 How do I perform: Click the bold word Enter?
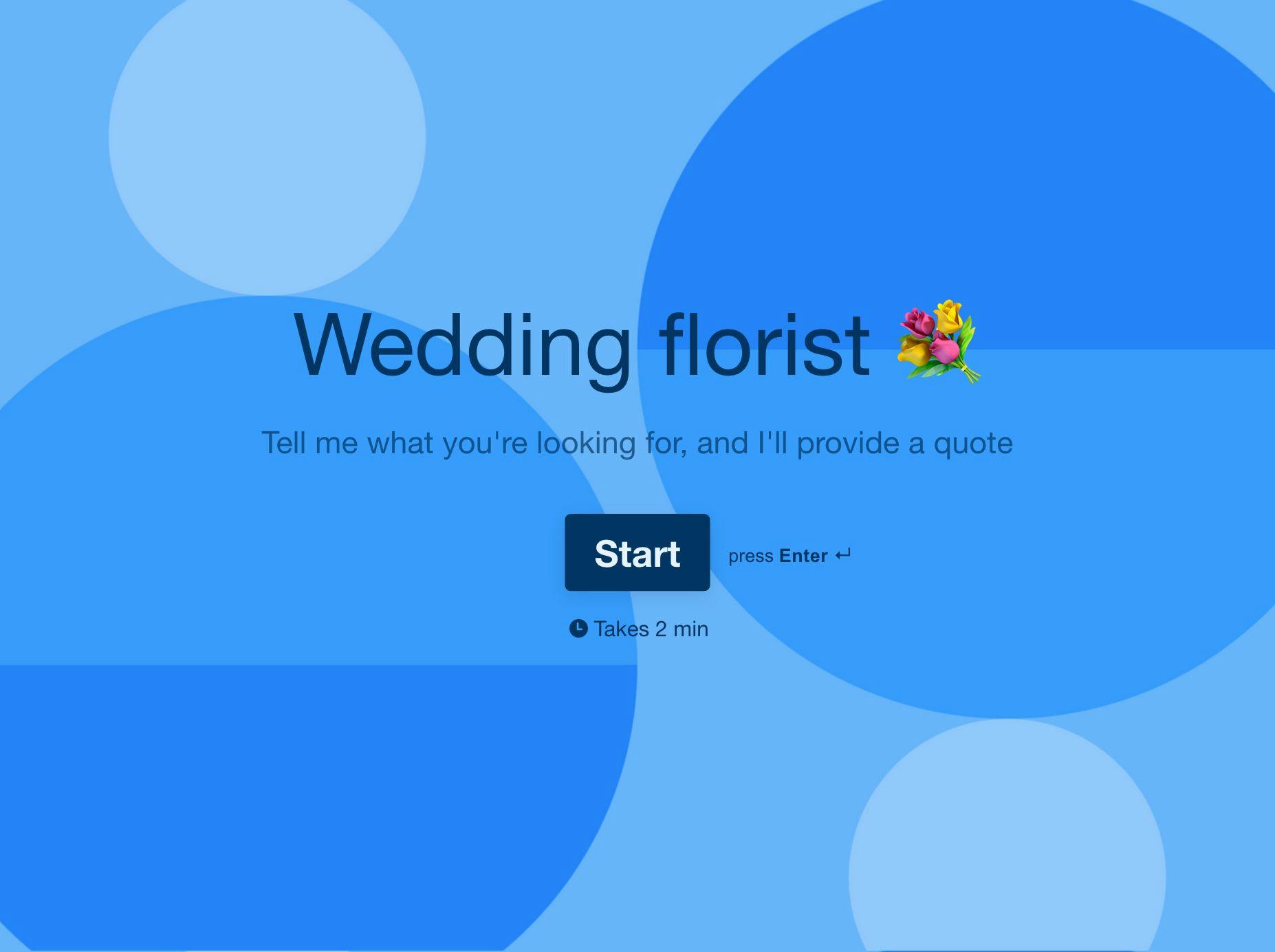click(803, 555)
